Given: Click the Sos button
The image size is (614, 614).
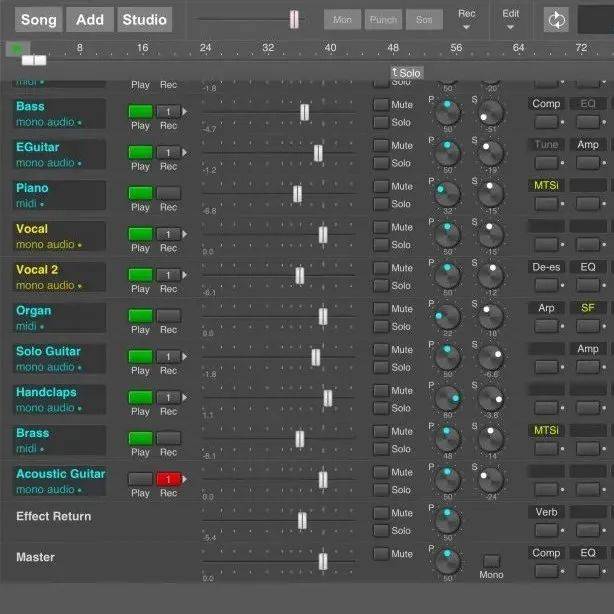Looking at the screenshot, I should click(x=424, y=20).
